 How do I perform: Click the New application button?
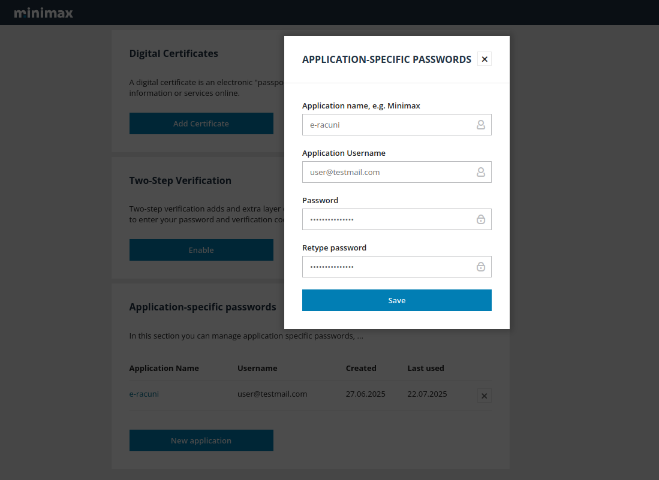point(201,440)
